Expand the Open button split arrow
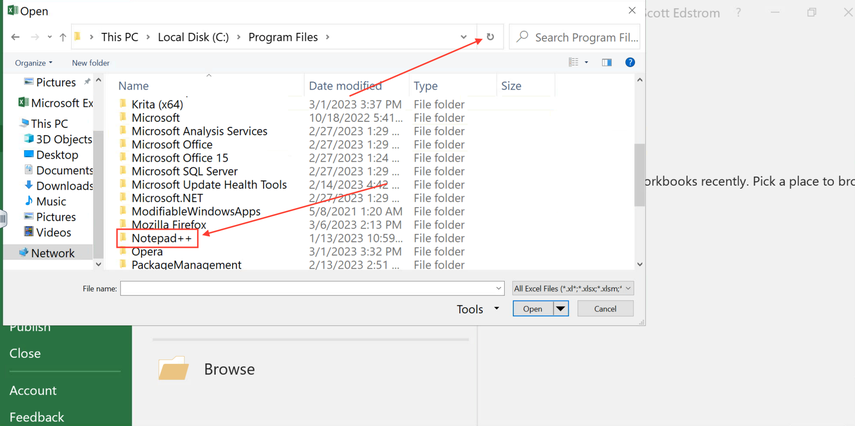Screen dimensions: 855x426 [x=561, y=309]
